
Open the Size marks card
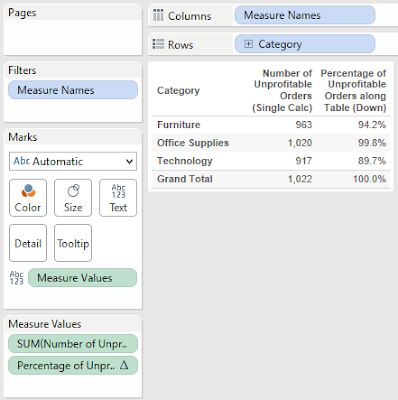point(73,198)
